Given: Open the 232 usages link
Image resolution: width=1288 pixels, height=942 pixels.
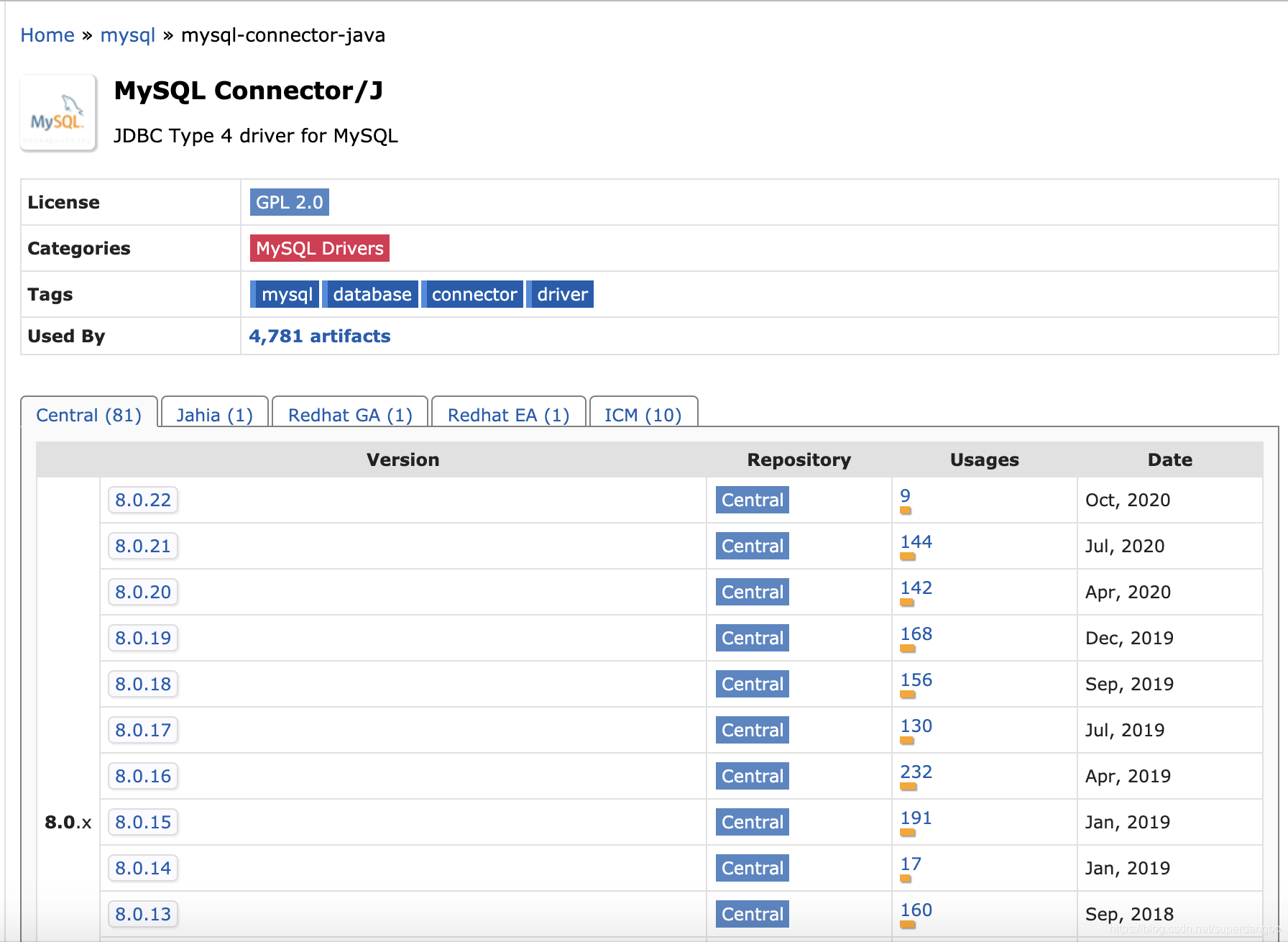Looking at the screenshot, I should click(x=916, y=772).
